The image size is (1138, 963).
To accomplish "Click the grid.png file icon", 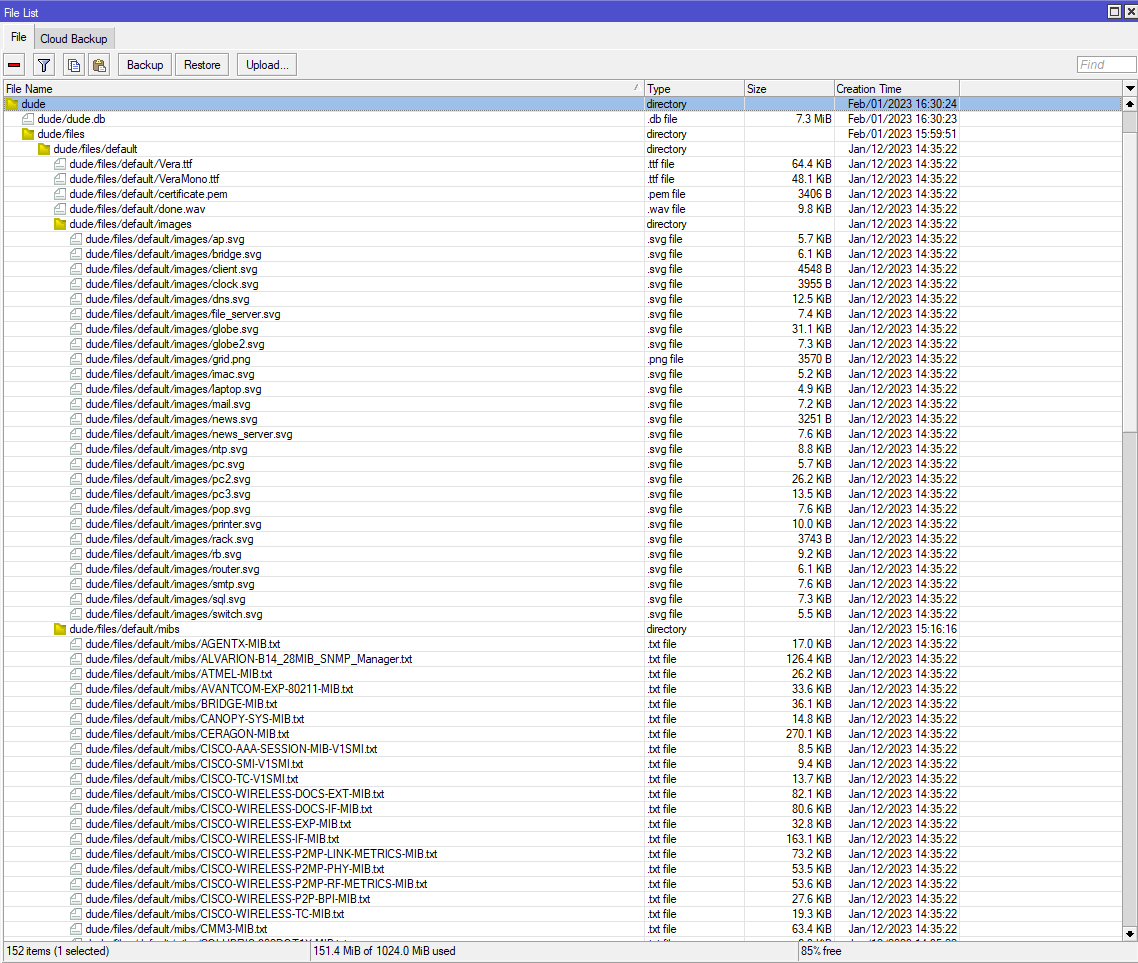I will [76, 359].
